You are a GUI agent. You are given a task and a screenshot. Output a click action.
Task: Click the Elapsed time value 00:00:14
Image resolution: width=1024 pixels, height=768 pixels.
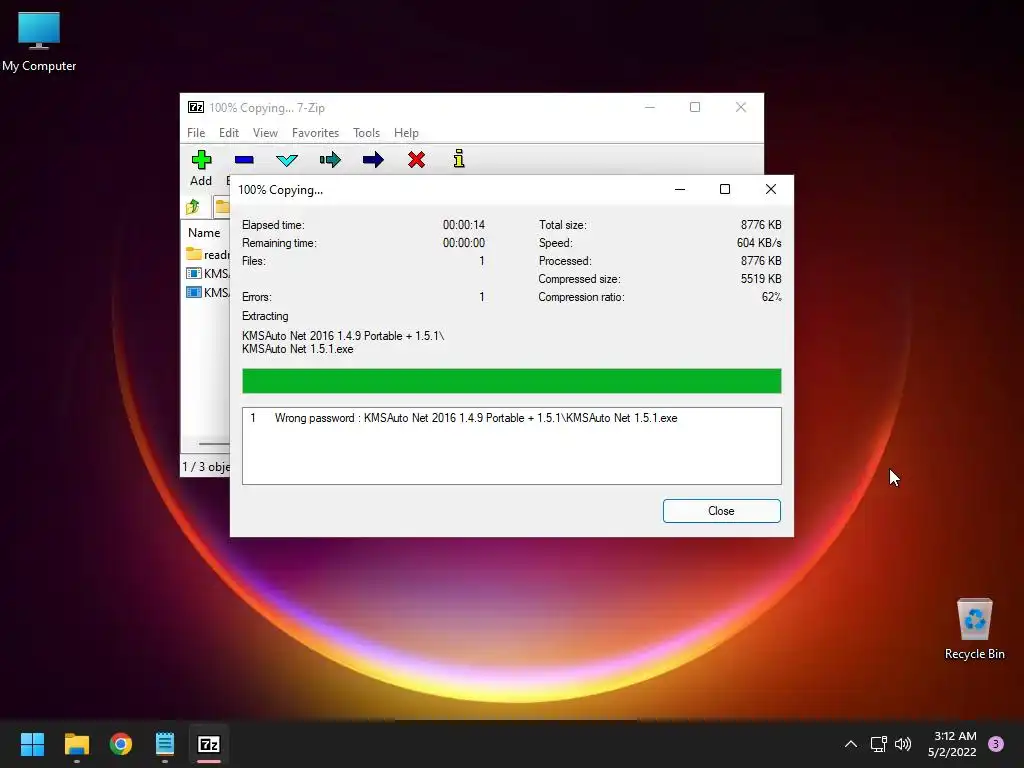pos(464,225)
